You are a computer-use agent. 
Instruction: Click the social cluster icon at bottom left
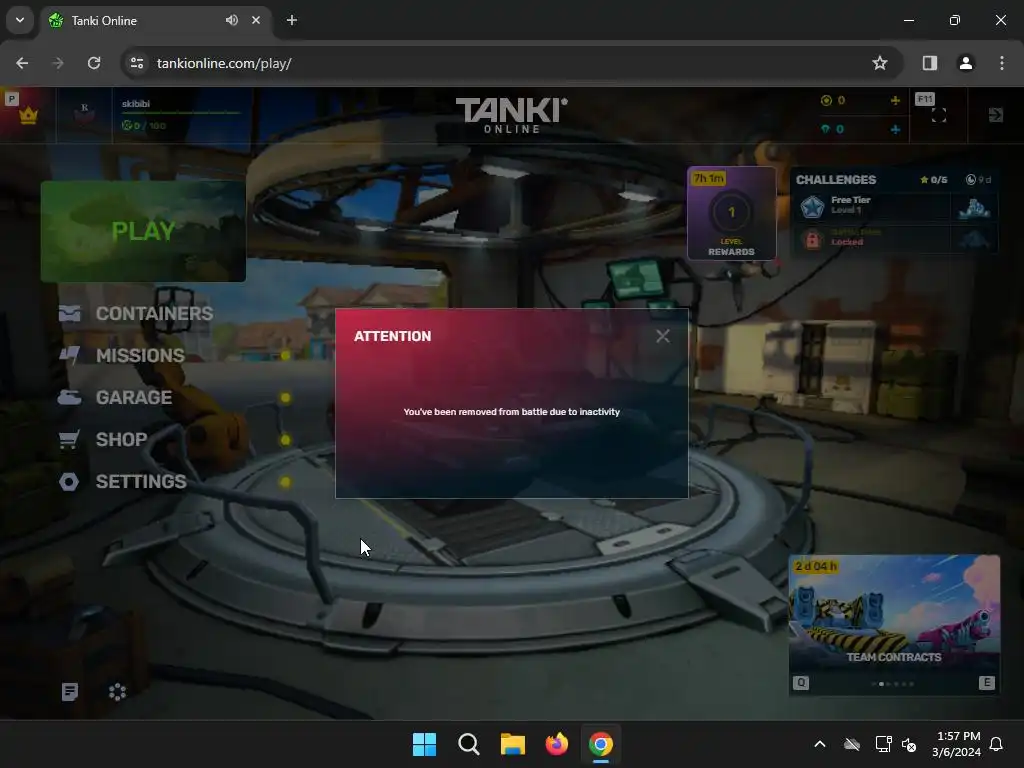click(x=118, y=692)
